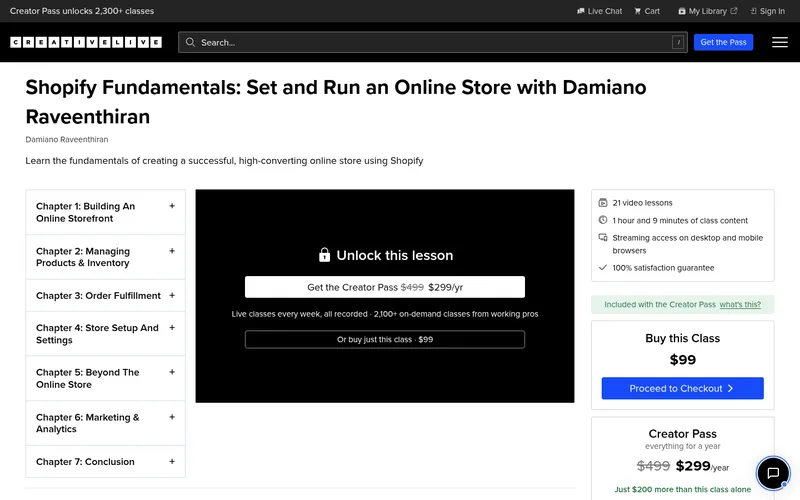800x500 pixels.
Task: Click the search magnifier icon
Action: pyautogui.click(x=190, y=42)
